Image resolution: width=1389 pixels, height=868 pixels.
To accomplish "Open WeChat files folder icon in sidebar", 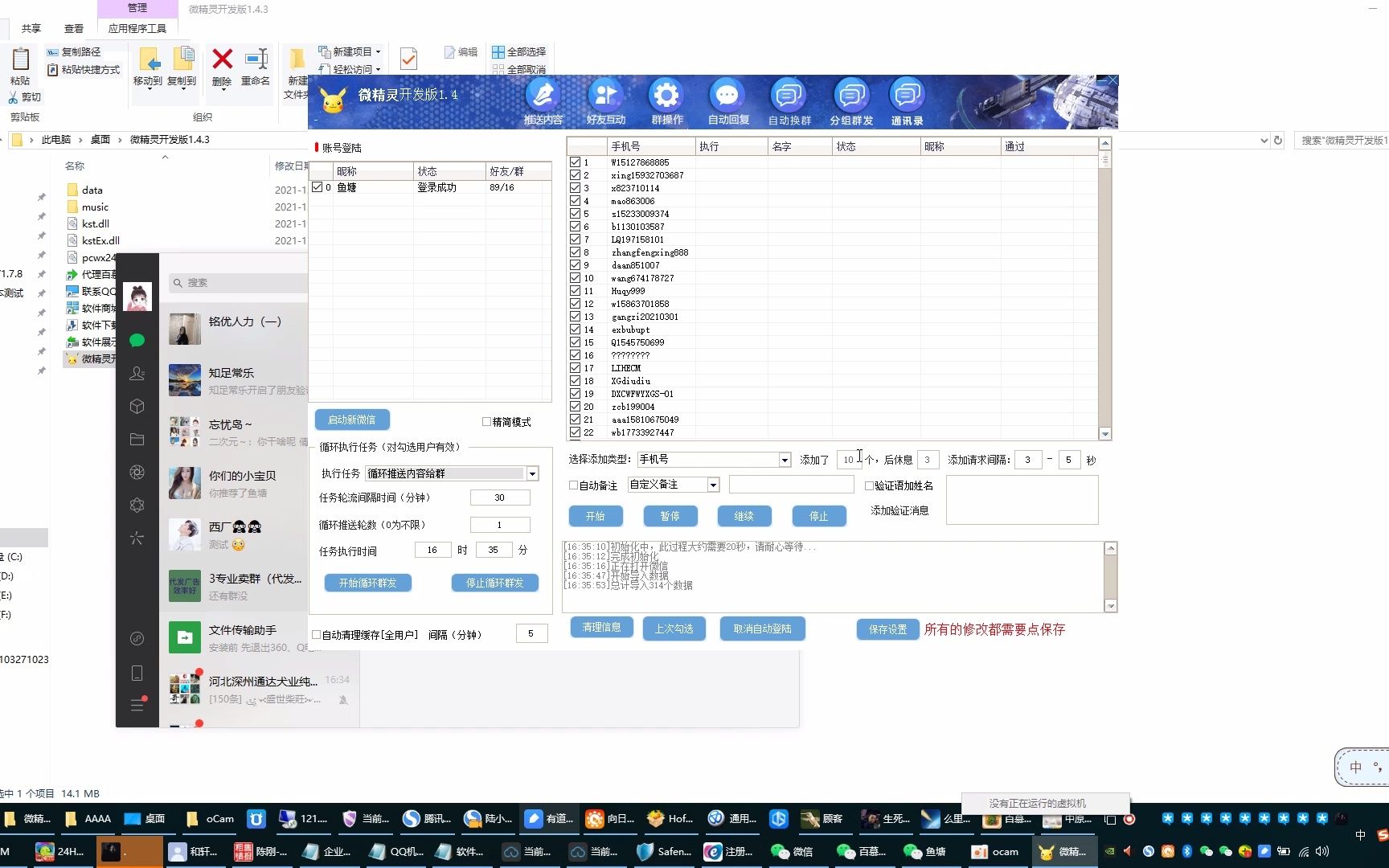I will [137, 440].
